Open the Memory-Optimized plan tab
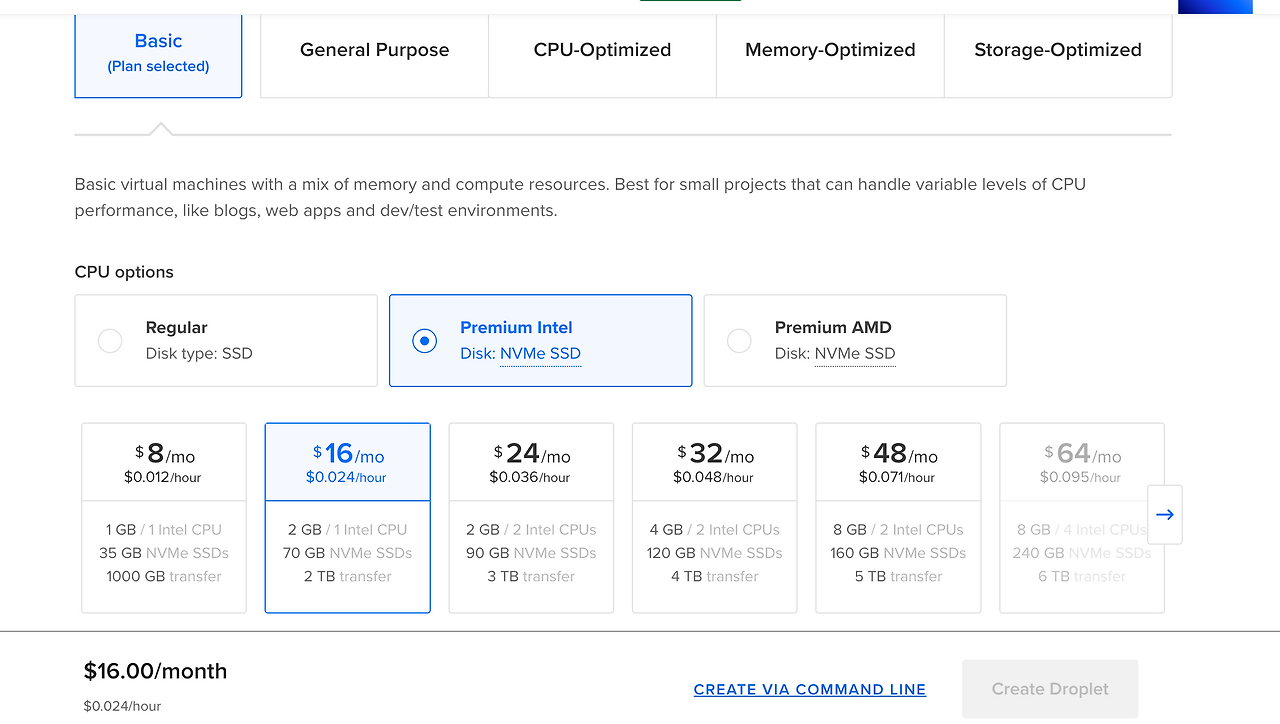The height and width of the screenshot is (724, 1280). pos(830,51)
